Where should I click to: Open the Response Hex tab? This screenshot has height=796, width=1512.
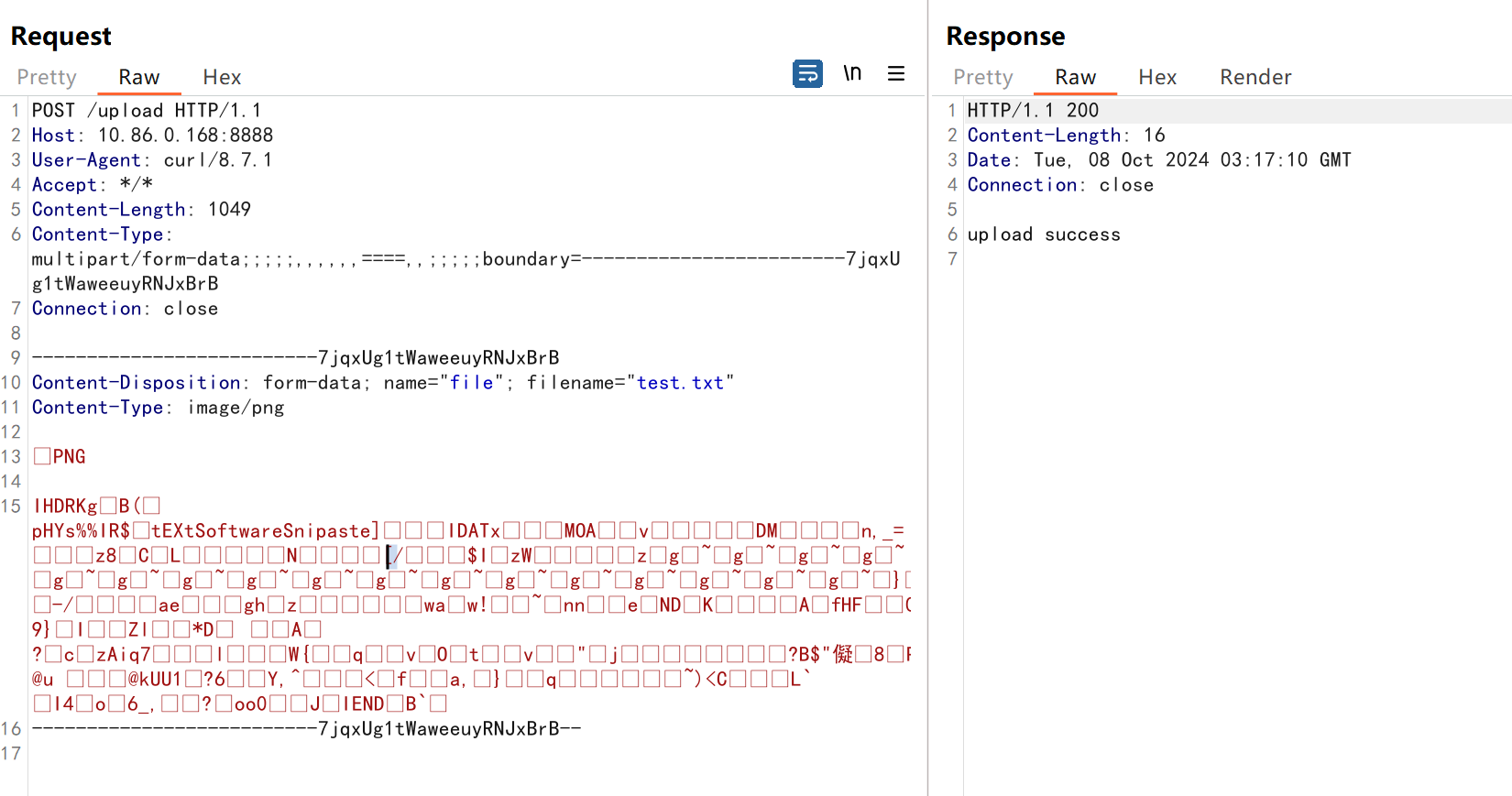point(1157,78)
